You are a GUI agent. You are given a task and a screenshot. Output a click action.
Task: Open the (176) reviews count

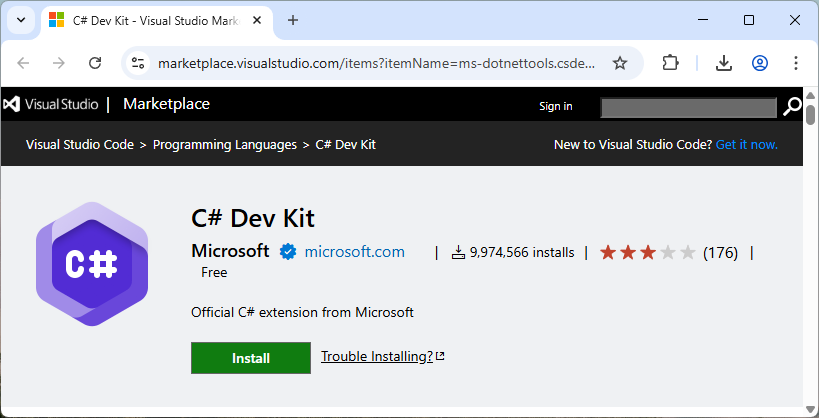(720, 253)
